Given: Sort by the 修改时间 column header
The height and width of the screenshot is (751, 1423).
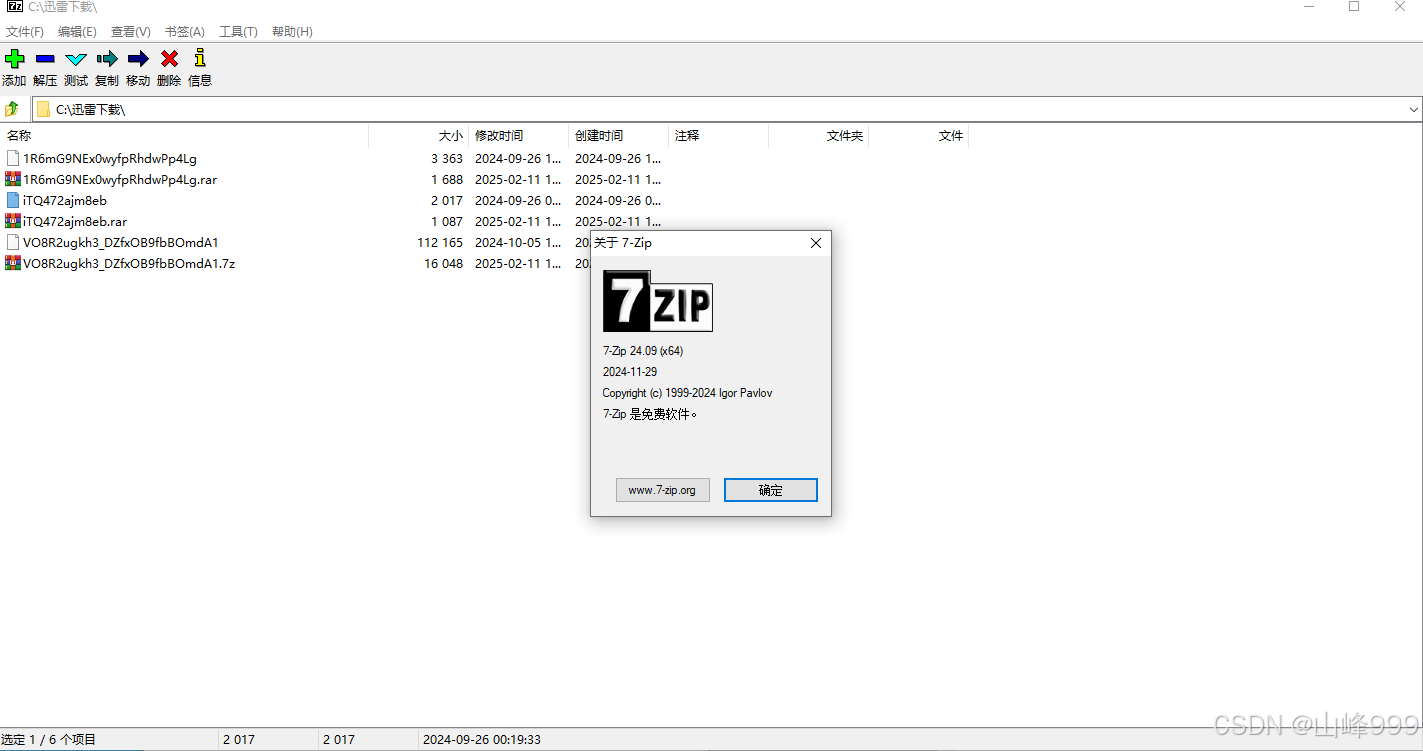Looking at the screenshot, I should pyautogui.click(x=519, y=136).
